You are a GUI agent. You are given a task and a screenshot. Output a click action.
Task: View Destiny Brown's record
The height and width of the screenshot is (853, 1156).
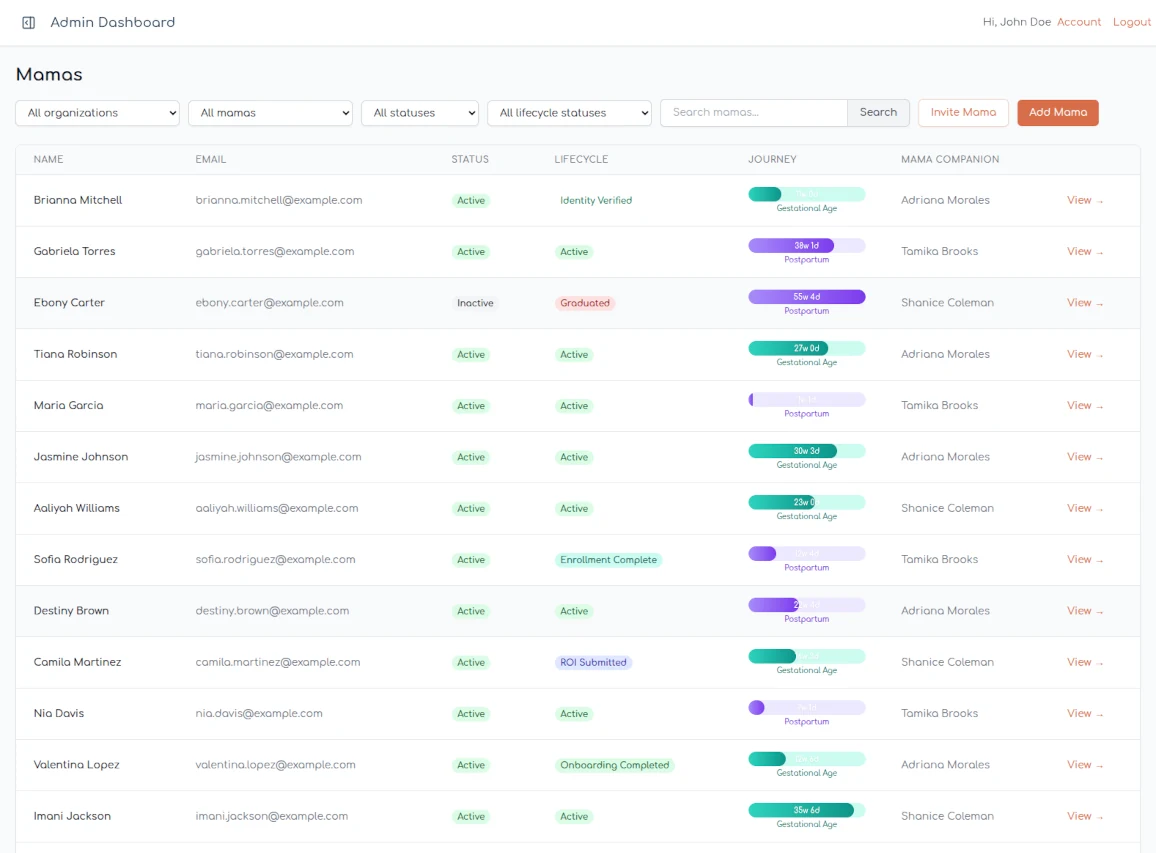pyautogui.click(x=1084, y=611)
